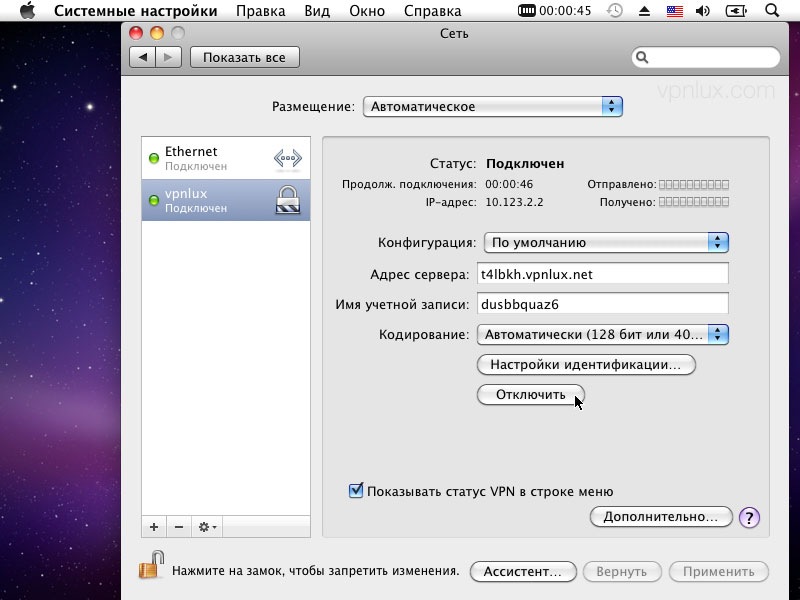Select the vpnlux service in the list
This screenshot has height=600, width=800.
(x=226, y=200)
